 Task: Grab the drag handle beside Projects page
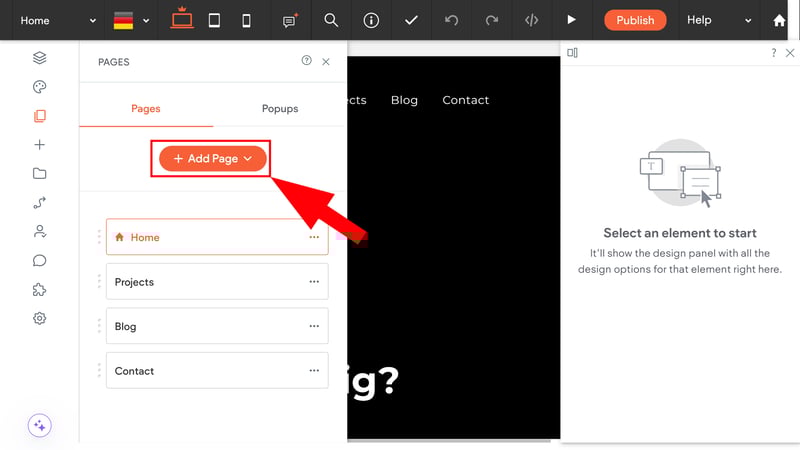click(99, 281)
